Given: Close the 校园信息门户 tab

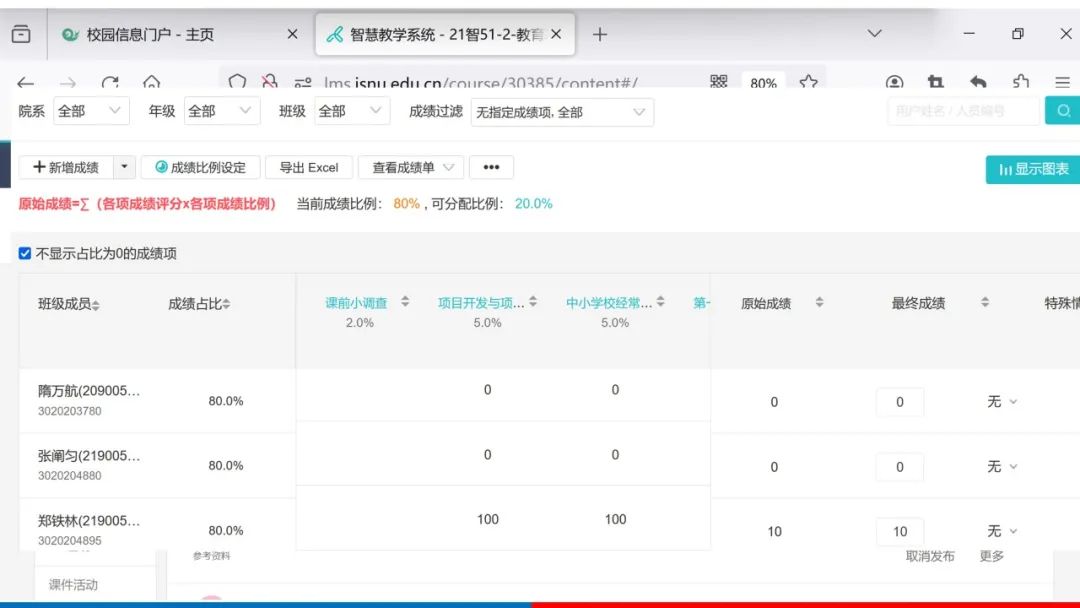Looking at the screenshot, I should [x=292, y=34].
